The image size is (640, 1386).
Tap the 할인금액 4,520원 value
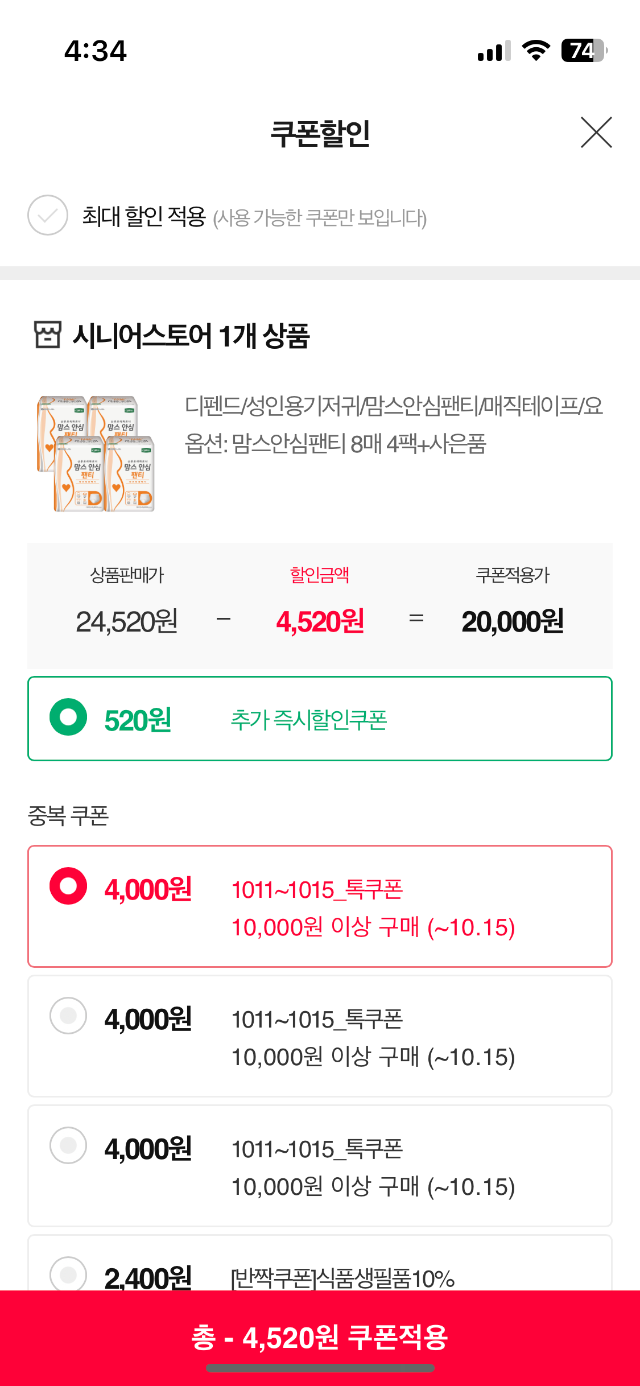point(320,622)
